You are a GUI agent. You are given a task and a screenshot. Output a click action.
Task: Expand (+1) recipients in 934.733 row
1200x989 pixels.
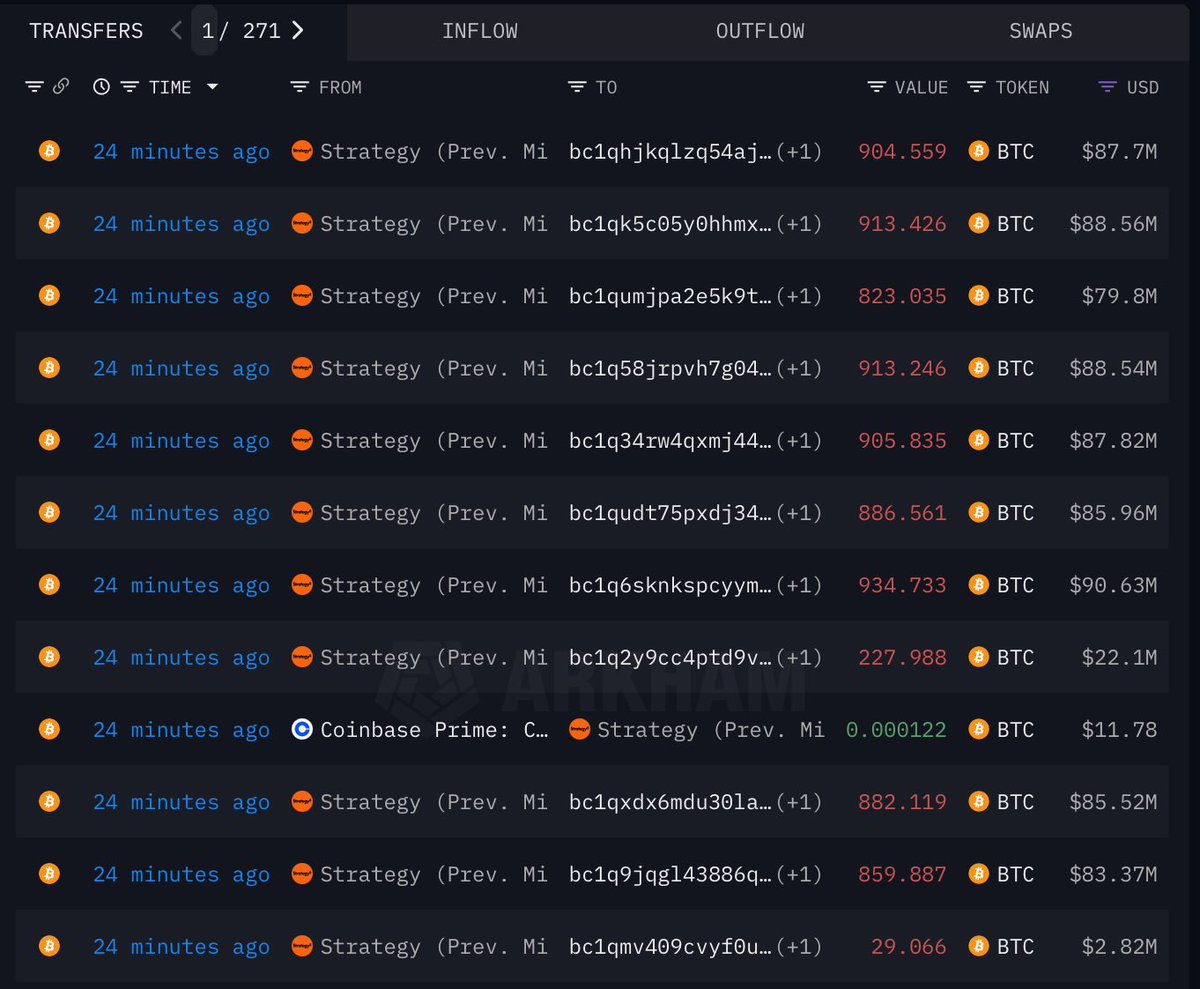click(x=799, y=585)
